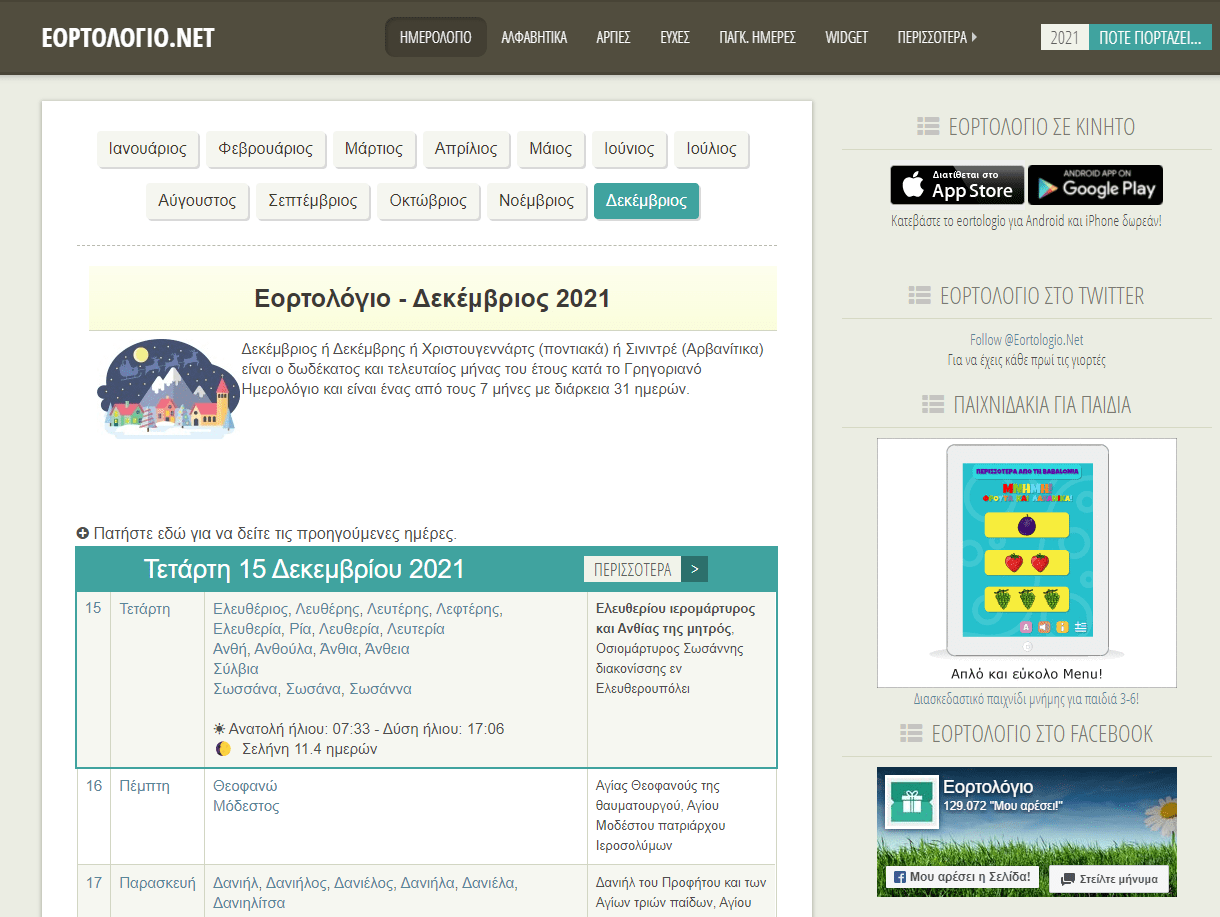Go to the ΠΑΓΚ. ΗΜΕΡΕΣ menu item
The image size is (1220, 917).
[757, 37]
